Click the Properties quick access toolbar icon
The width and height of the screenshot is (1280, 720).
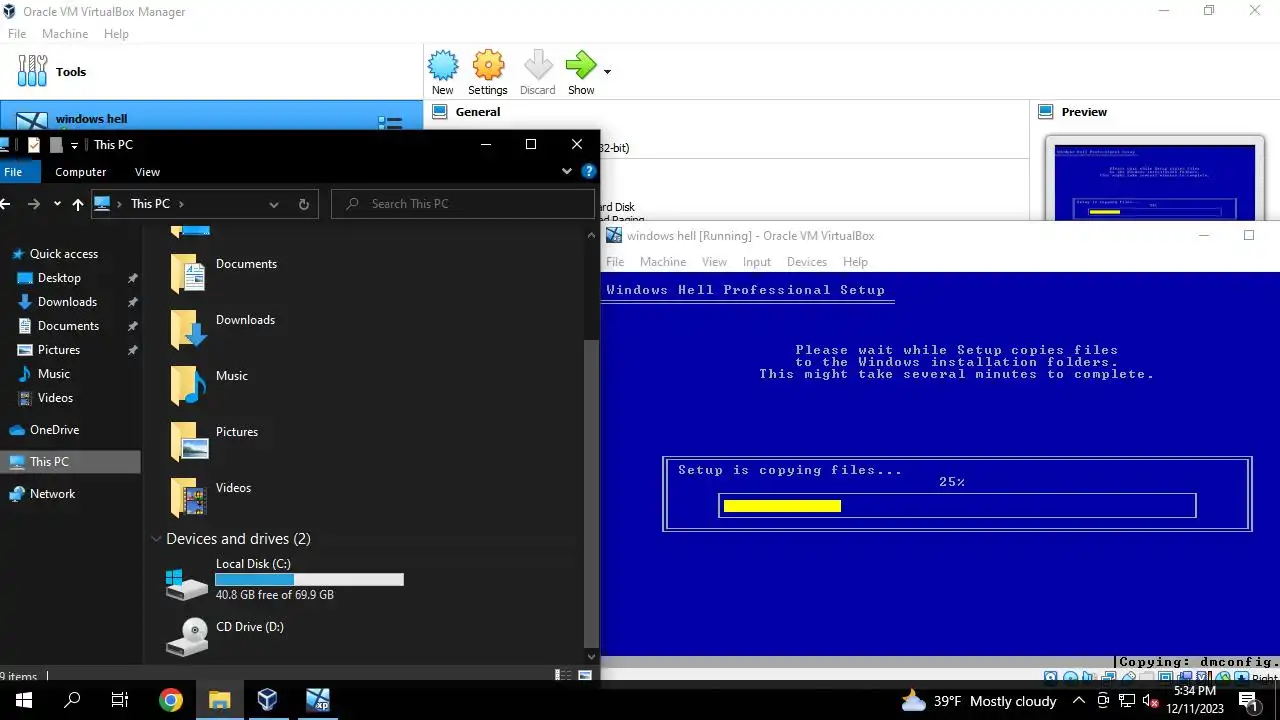34,145
